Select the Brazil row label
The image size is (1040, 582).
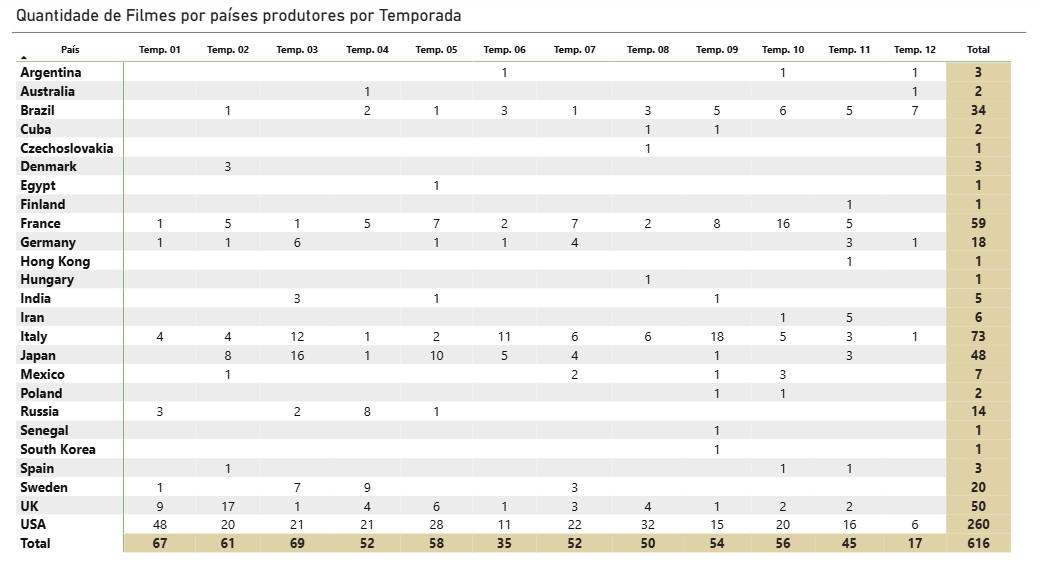coord(37,110)
